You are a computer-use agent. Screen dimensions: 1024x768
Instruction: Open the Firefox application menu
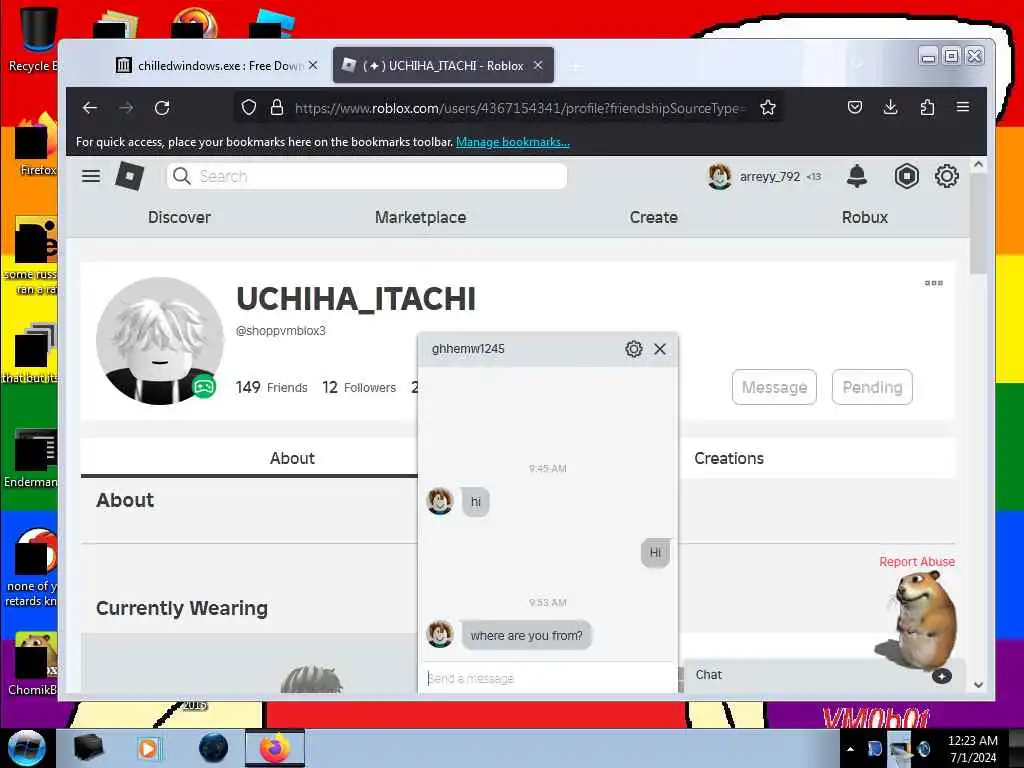point(963,107)
